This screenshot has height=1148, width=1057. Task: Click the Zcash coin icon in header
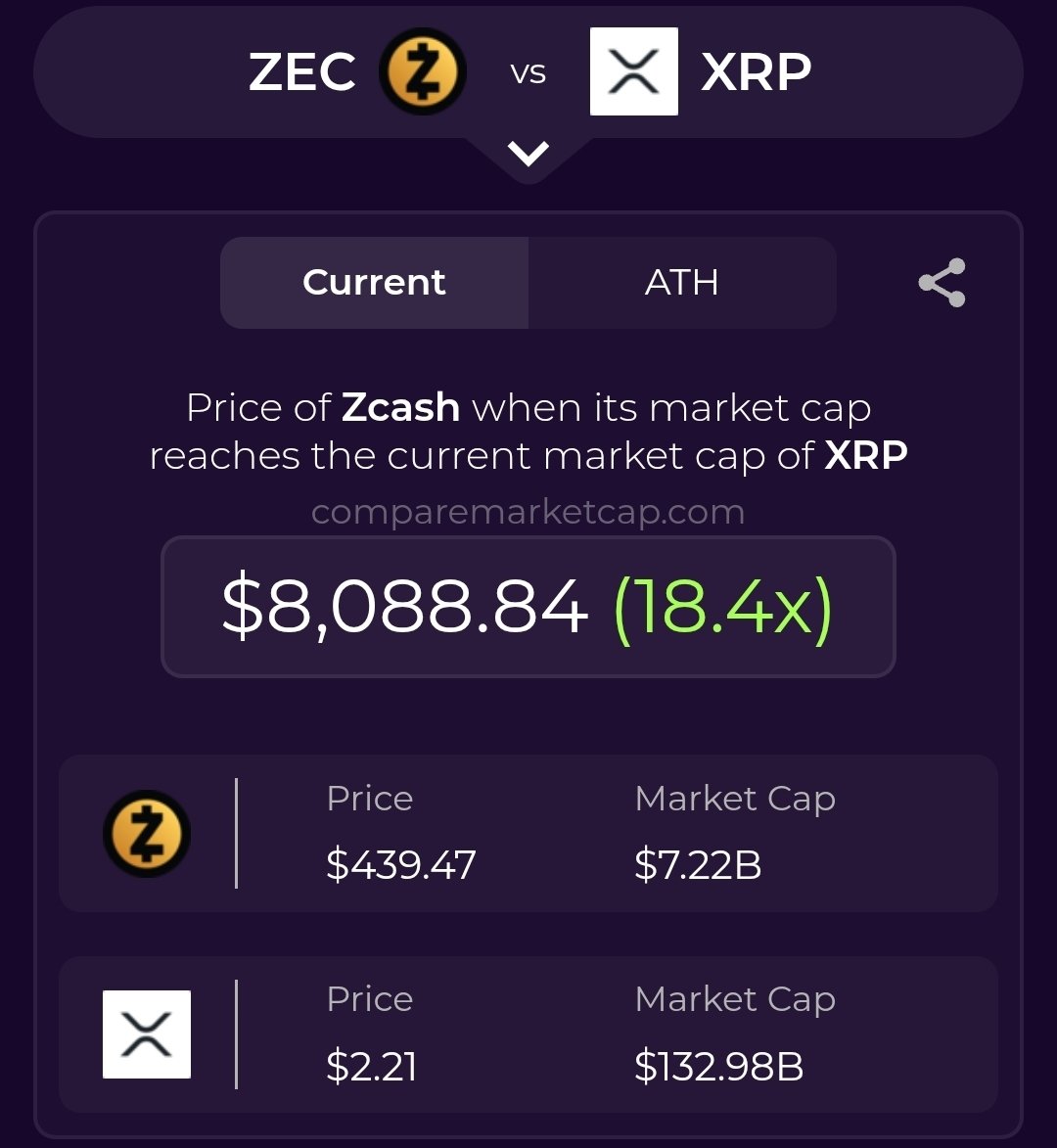tap(424, 71)
